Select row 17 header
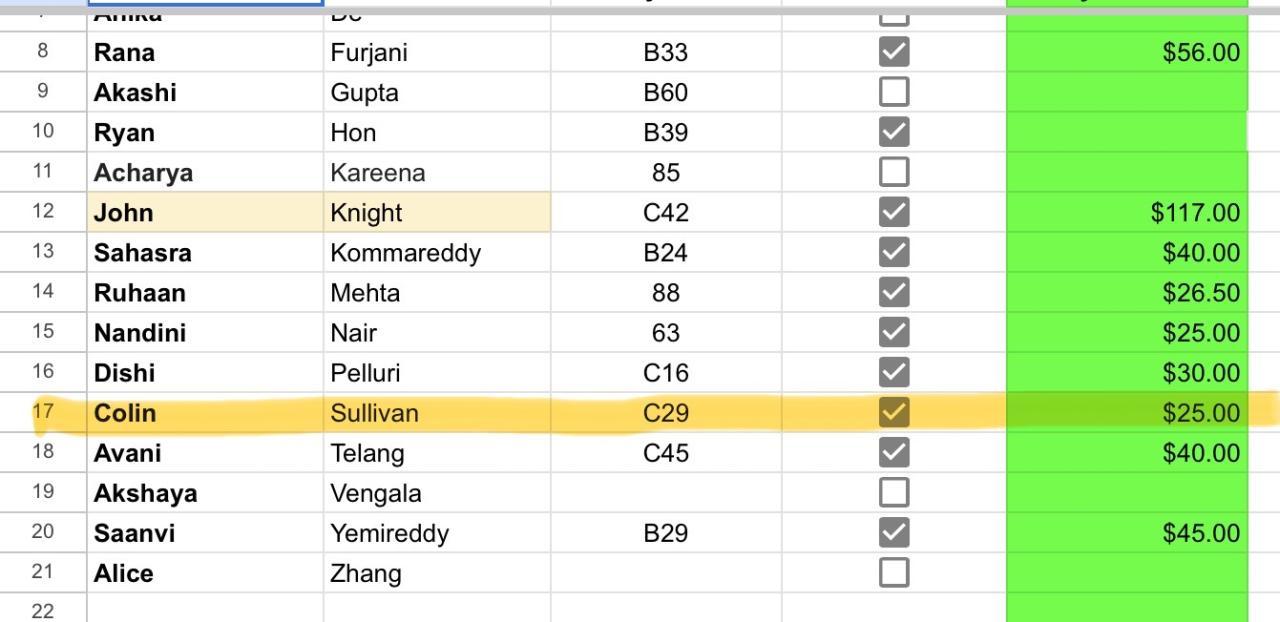Viewport: 1280px width, 622px height. [x=43, y=412]
